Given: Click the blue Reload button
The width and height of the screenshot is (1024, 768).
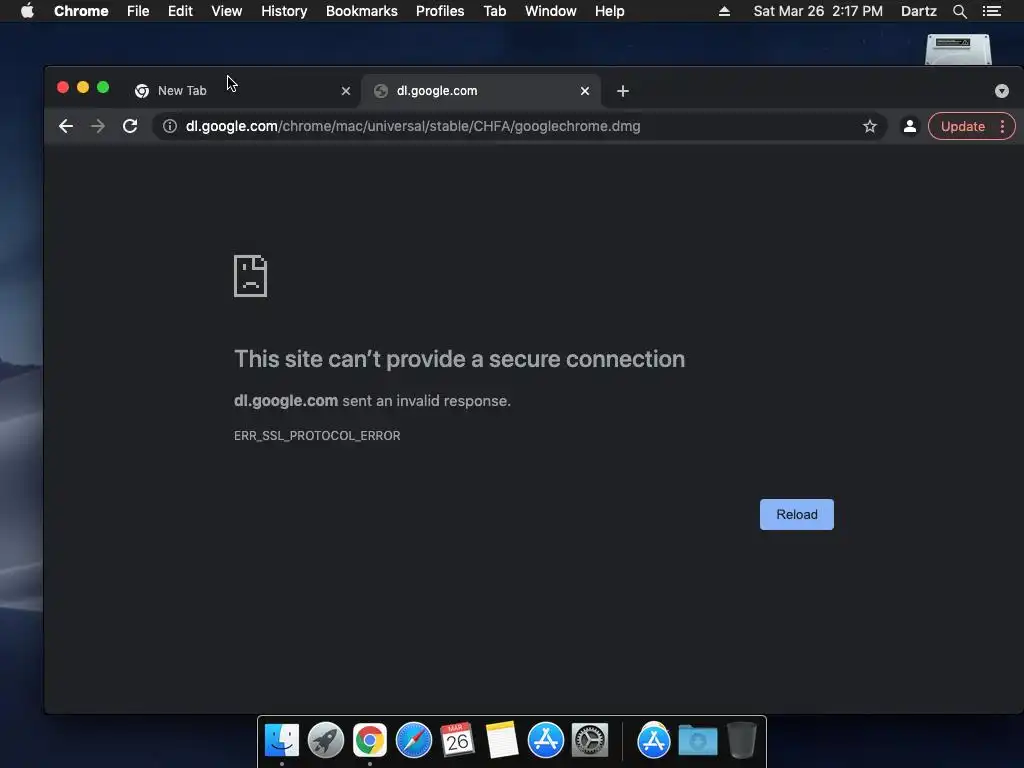Looking at the screenshot, I should pos(796,514).
